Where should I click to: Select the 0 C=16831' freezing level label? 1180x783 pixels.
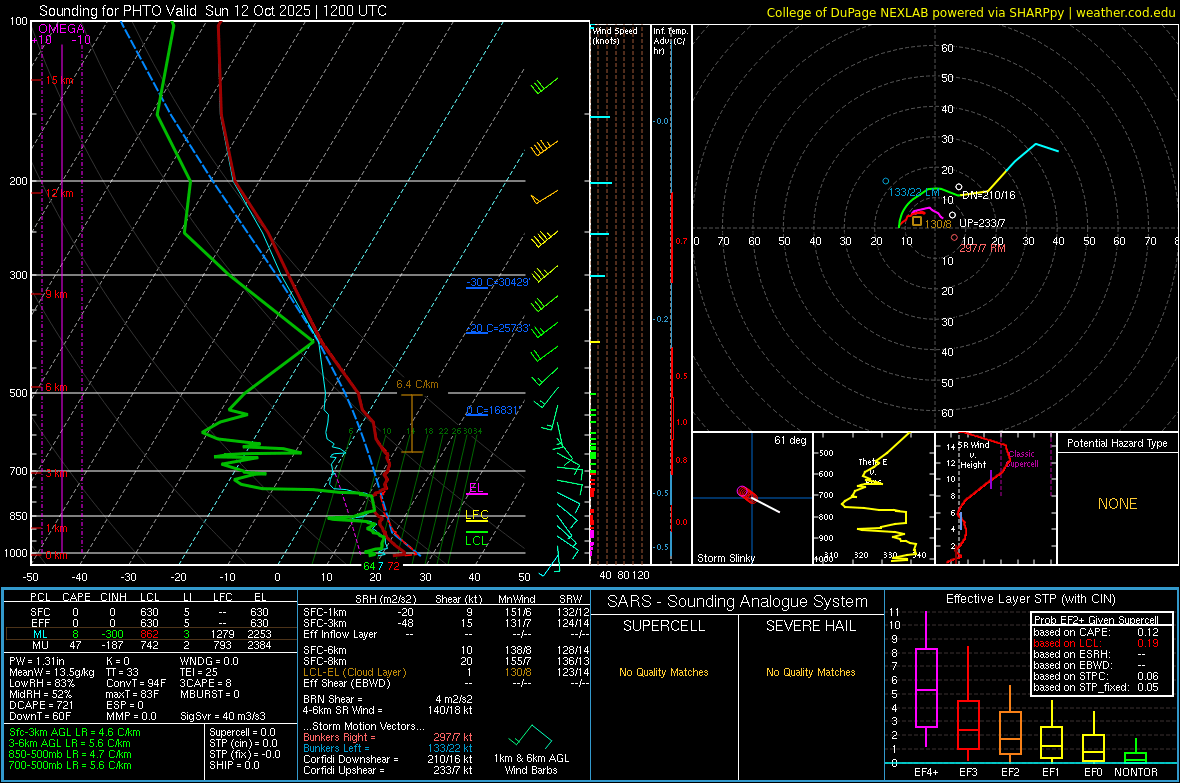[x=493, y=410]
